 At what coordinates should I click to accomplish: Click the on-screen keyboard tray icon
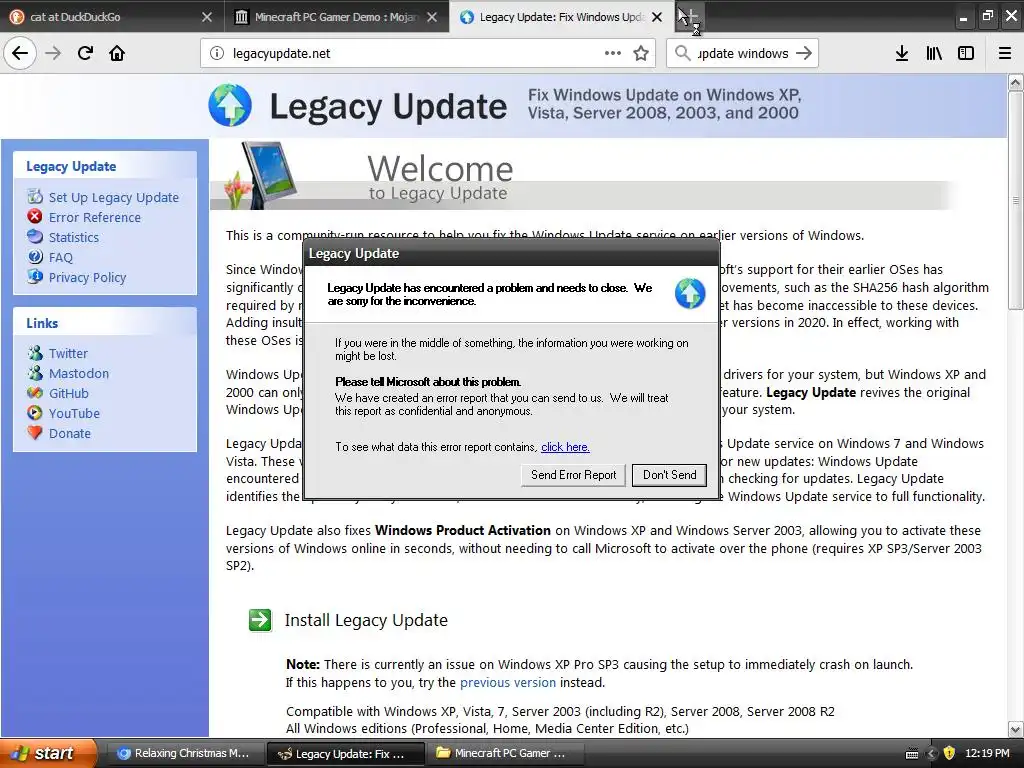(x=912, y=754)
